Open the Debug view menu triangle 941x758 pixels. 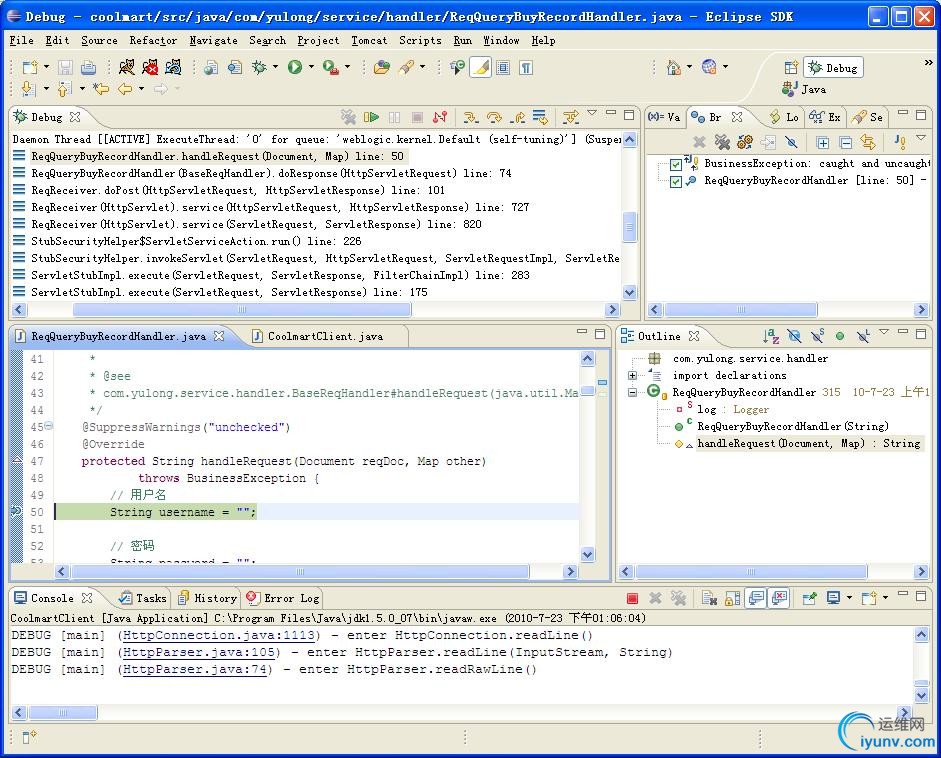592,112
